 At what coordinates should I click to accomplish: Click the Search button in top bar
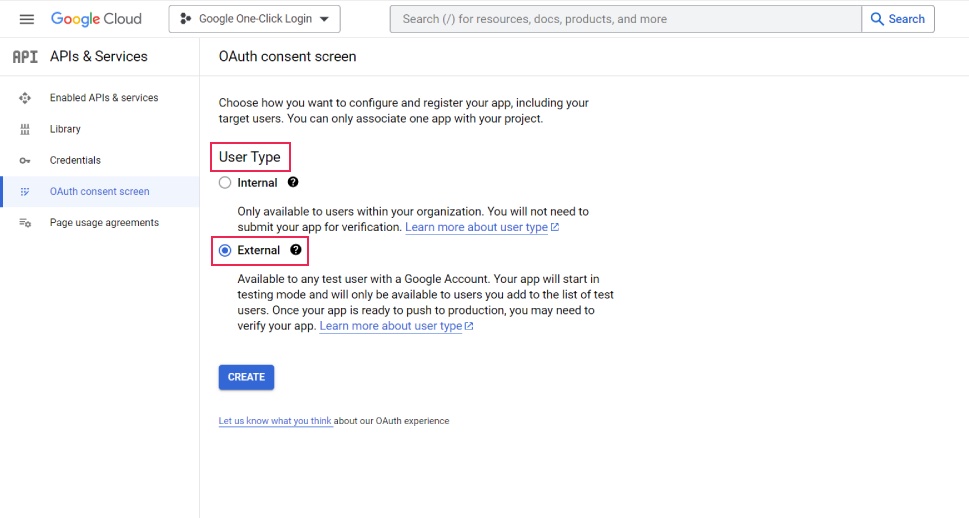(x=897, y=19)
